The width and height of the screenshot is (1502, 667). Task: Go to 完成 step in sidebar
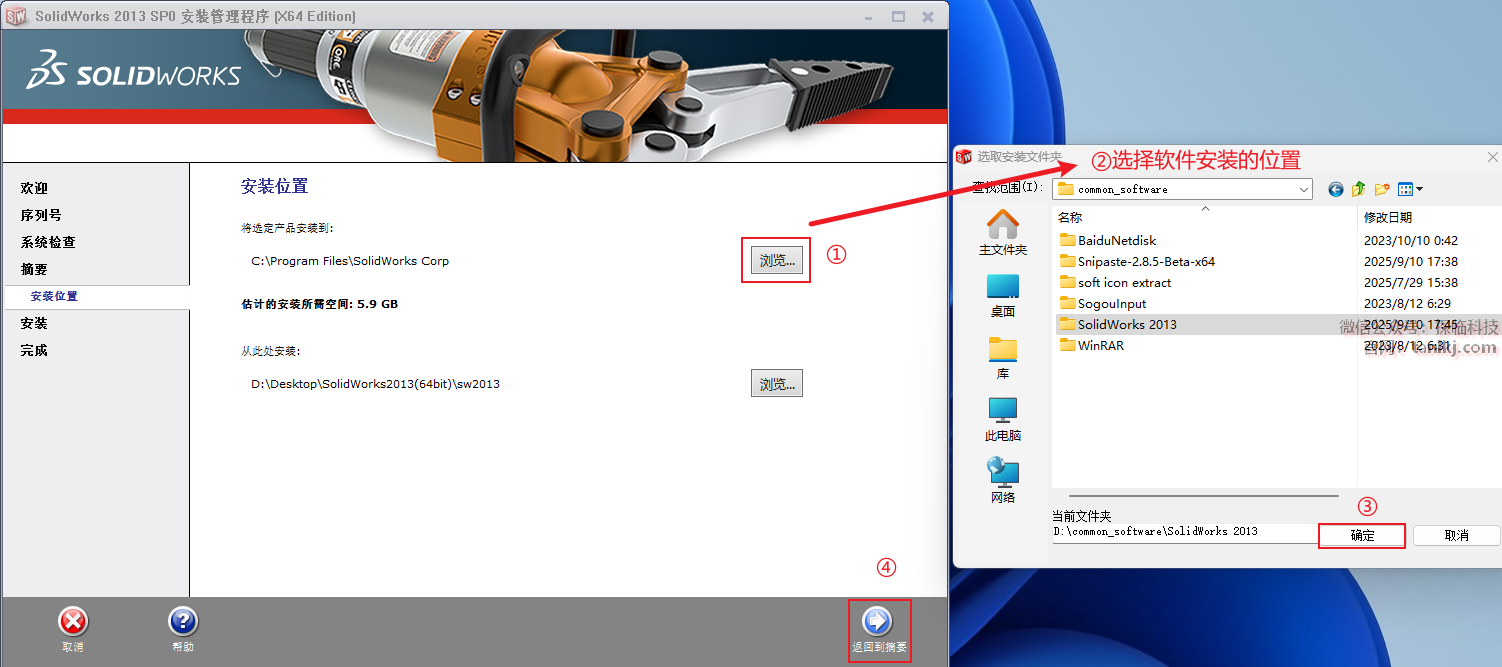pyautogui.click(x=34, y=350)
